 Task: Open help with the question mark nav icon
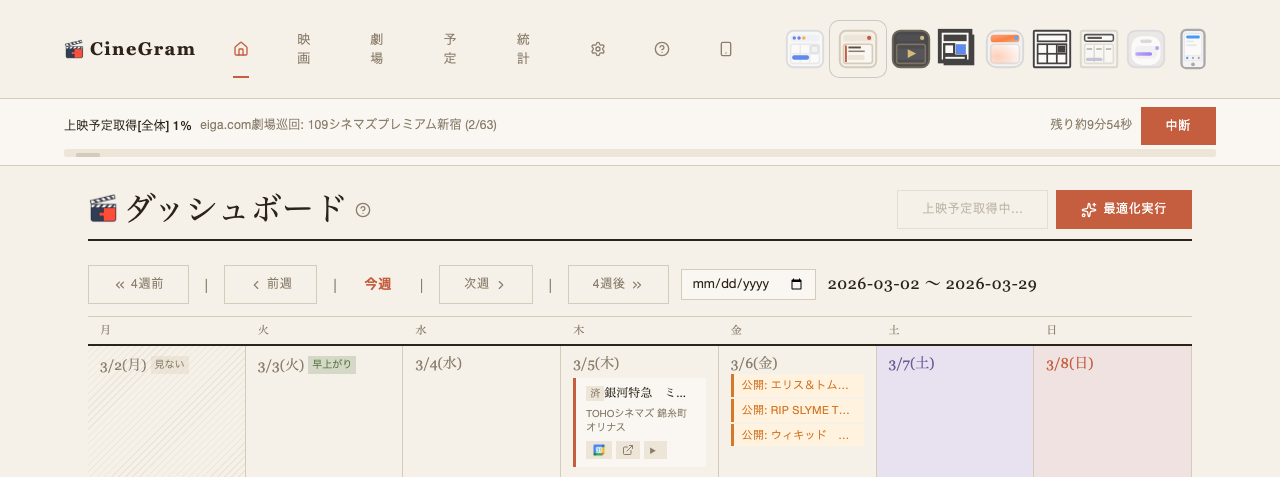click(x=662, y=49)
